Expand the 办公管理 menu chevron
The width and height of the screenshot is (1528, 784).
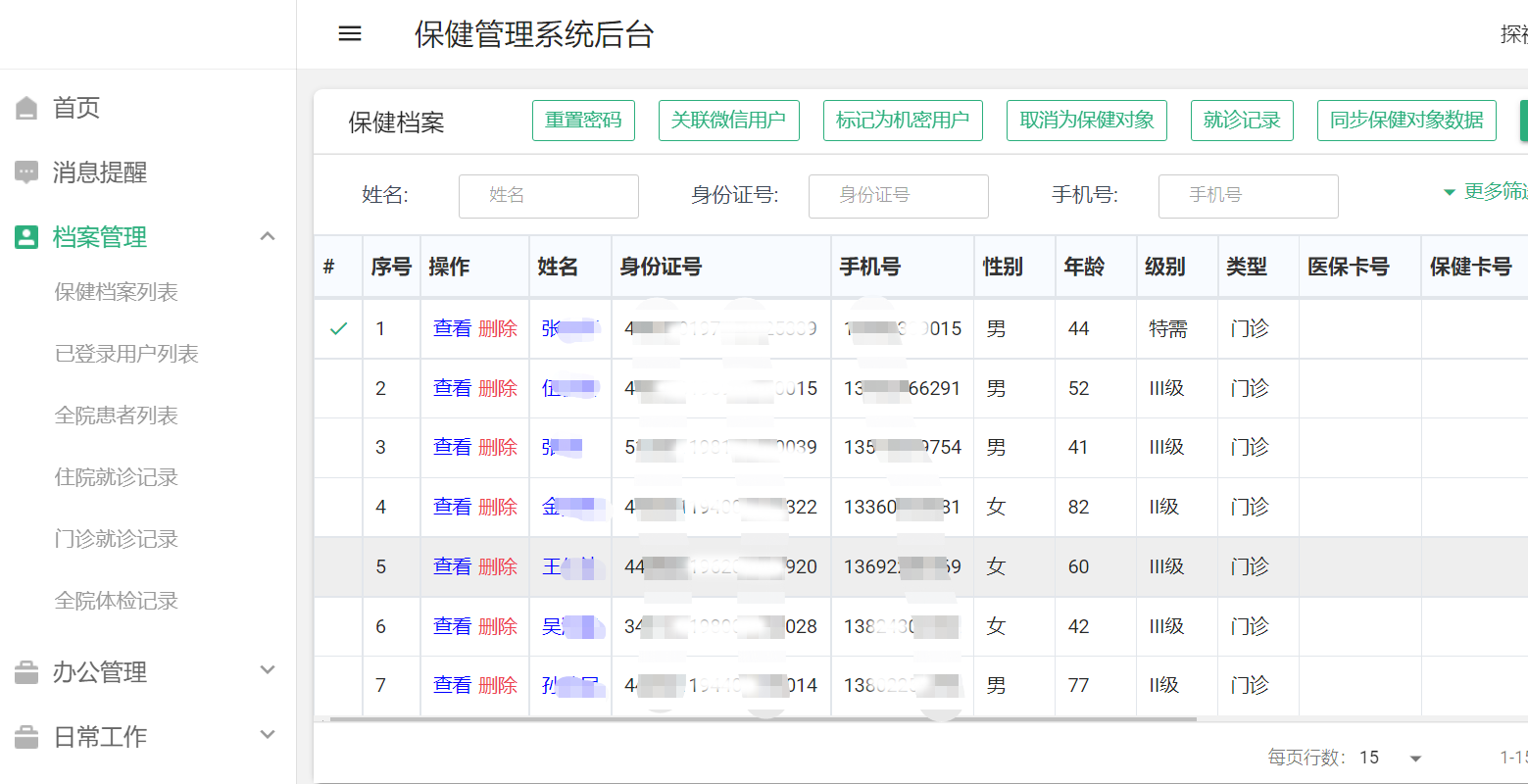[268, 670]
